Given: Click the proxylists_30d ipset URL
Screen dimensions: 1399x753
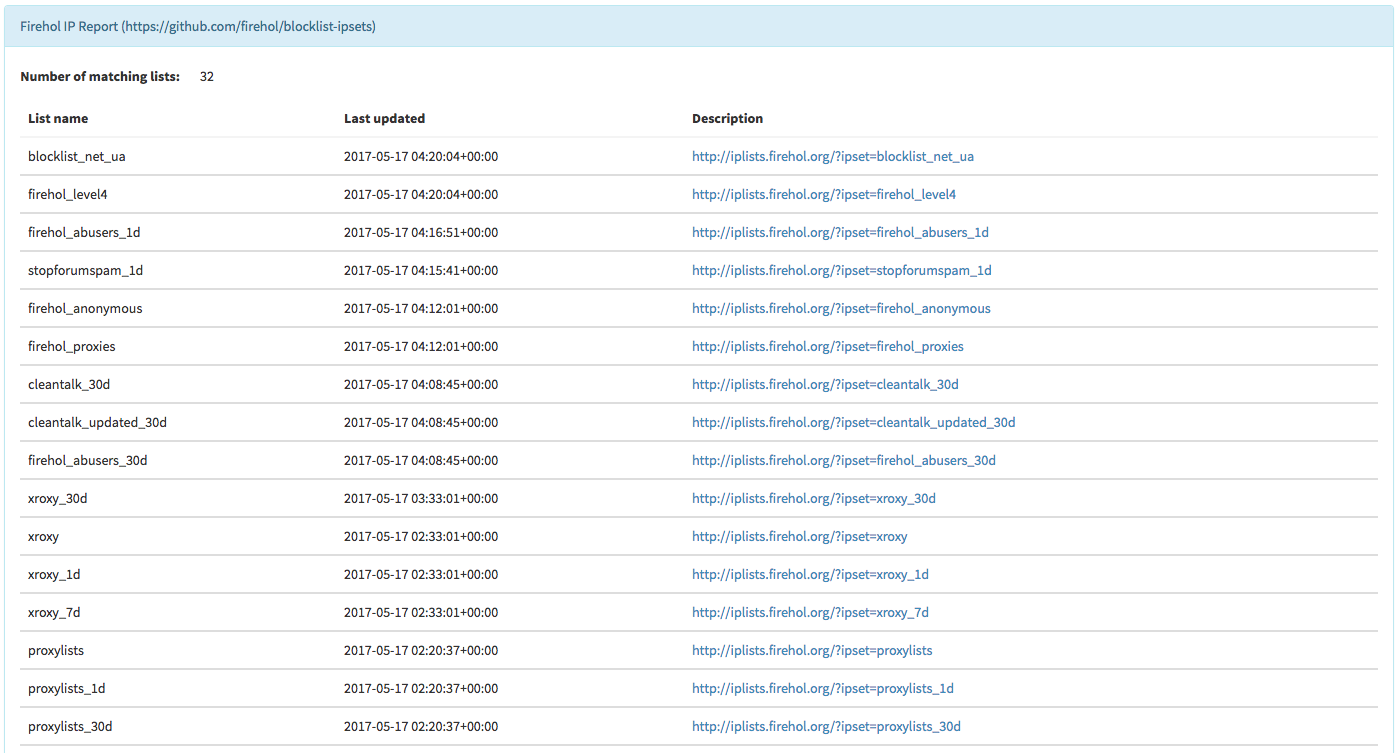Looking at the screenshot, I should tap(826, 726).
